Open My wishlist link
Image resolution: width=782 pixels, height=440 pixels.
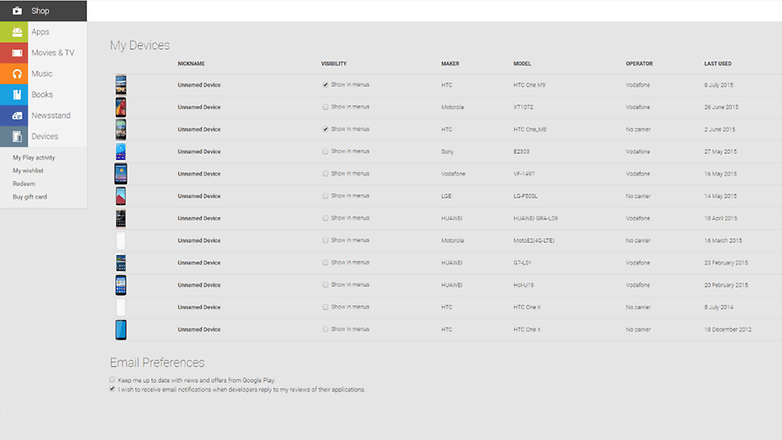coord(28,171)
